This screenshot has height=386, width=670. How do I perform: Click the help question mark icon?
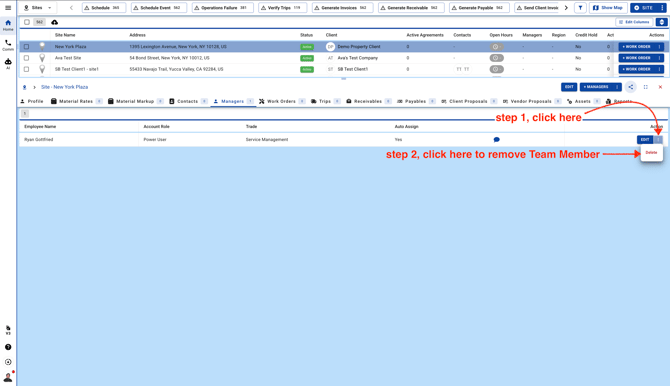point(8,347)
